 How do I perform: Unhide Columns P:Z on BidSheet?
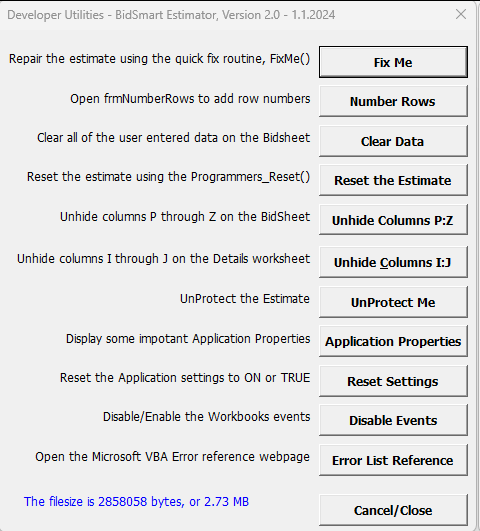(393, 220)
